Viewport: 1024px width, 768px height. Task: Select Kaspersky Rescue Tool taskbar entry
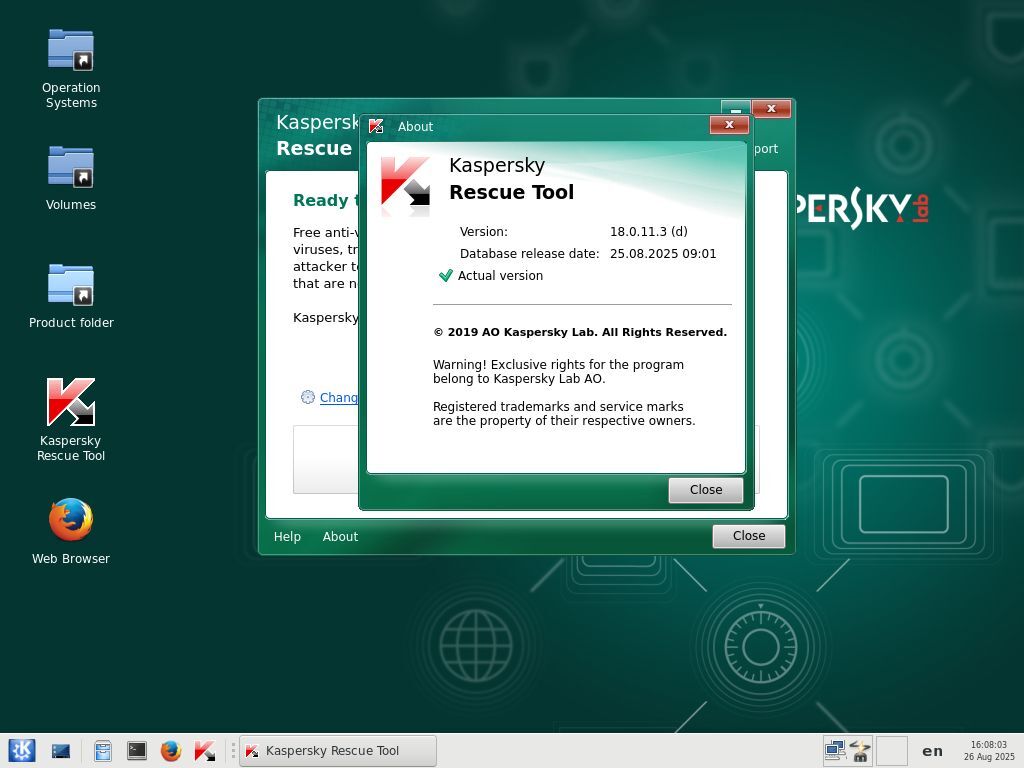point(338,750)
